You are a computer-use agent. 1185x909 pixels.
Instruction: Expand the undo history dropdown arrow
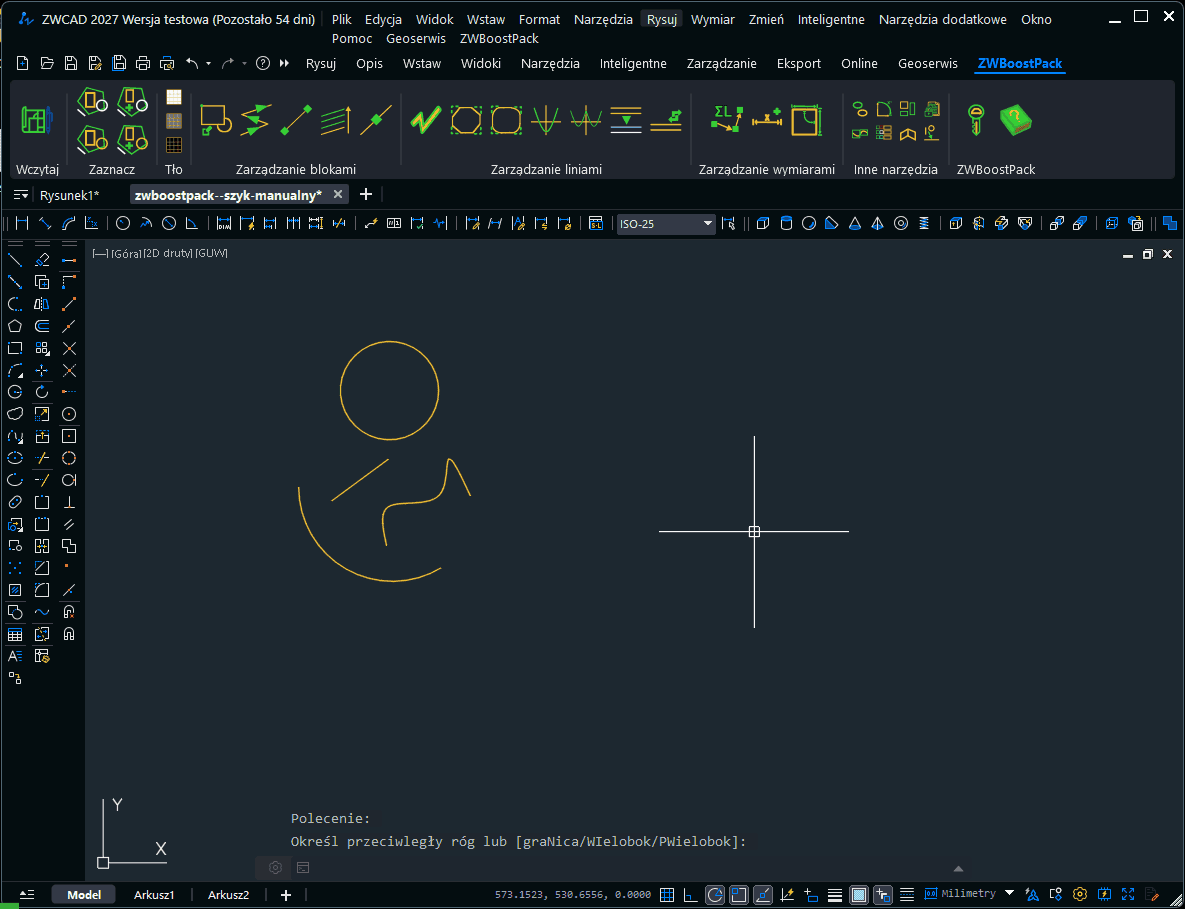pyautogui.click(x=208, y=64)
